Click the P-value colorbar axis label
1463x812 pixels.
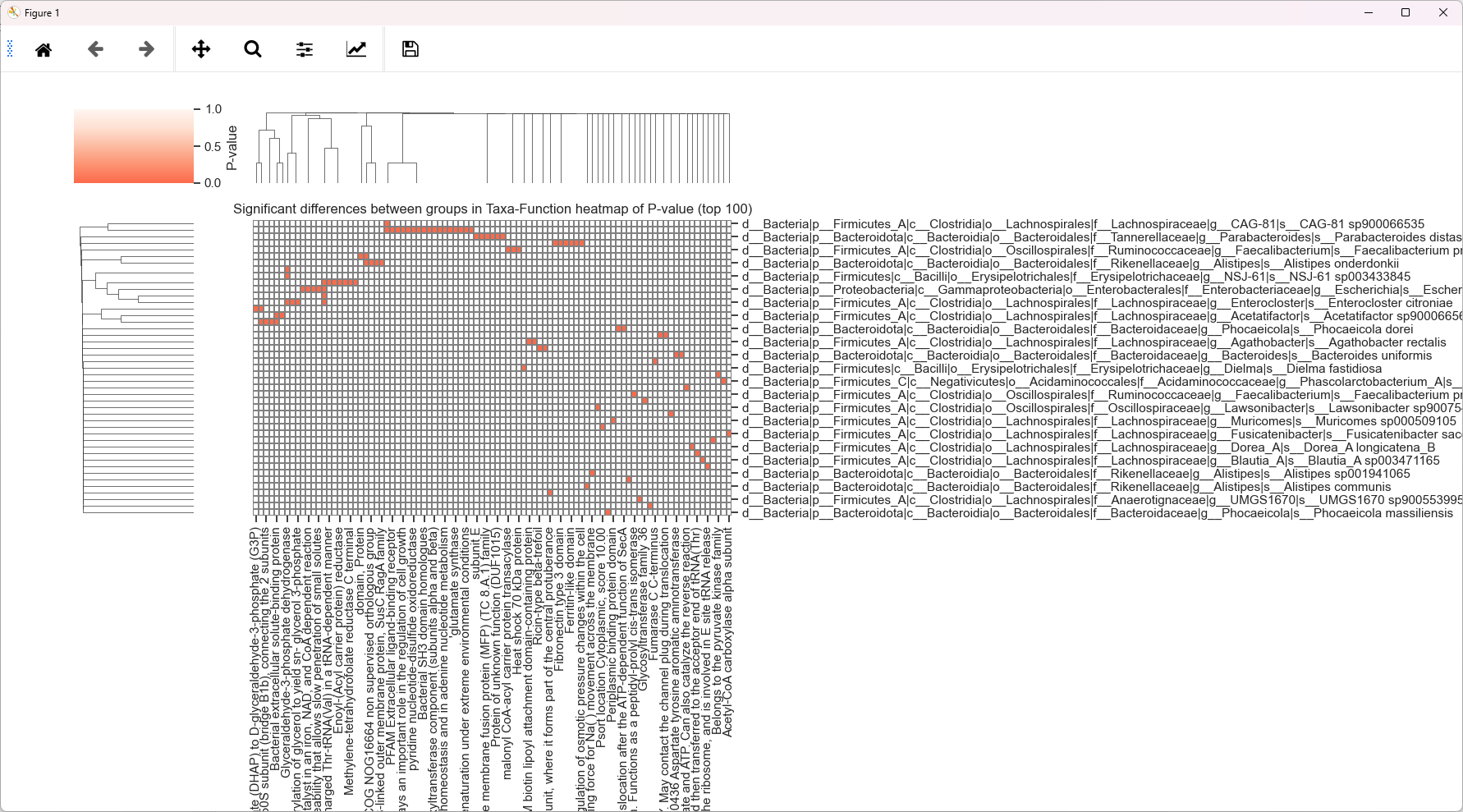pos(232,148)
